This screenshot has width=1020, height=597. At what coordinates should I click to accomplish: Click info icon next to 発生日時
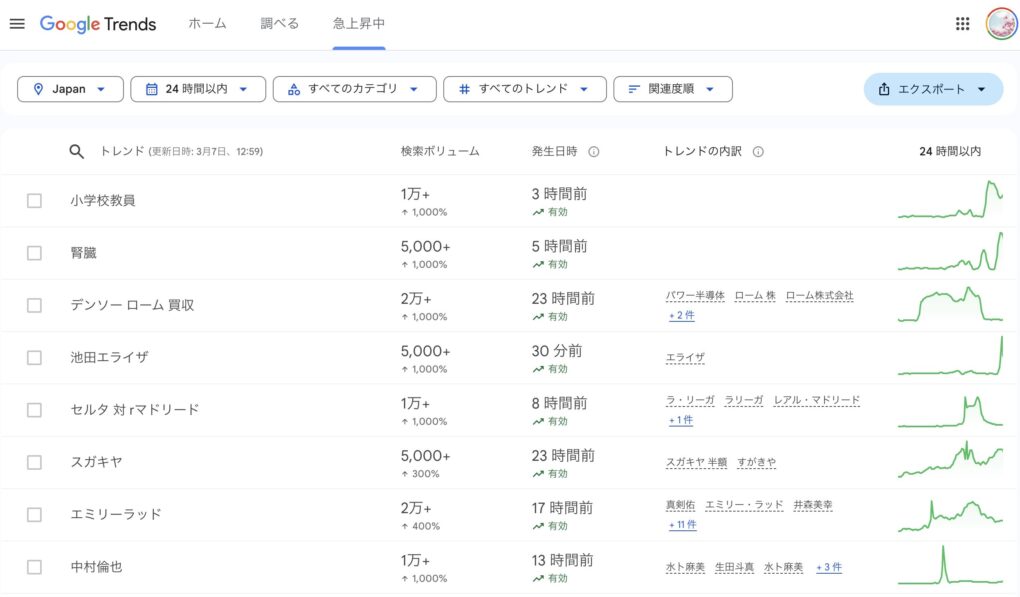pos(594,152)
